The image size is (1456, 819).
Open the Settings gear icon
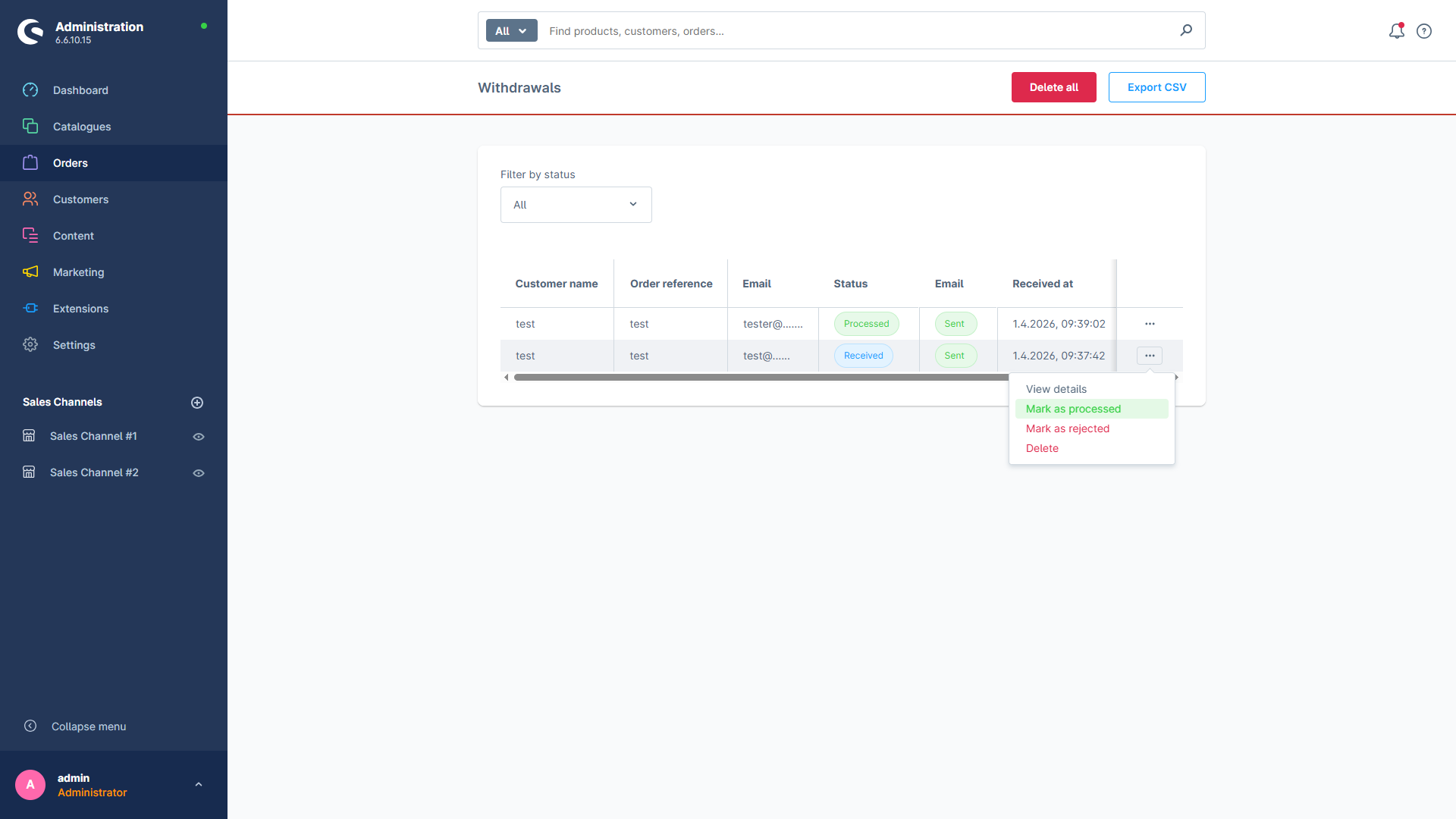pyautogui.click(x=30, y=345)
